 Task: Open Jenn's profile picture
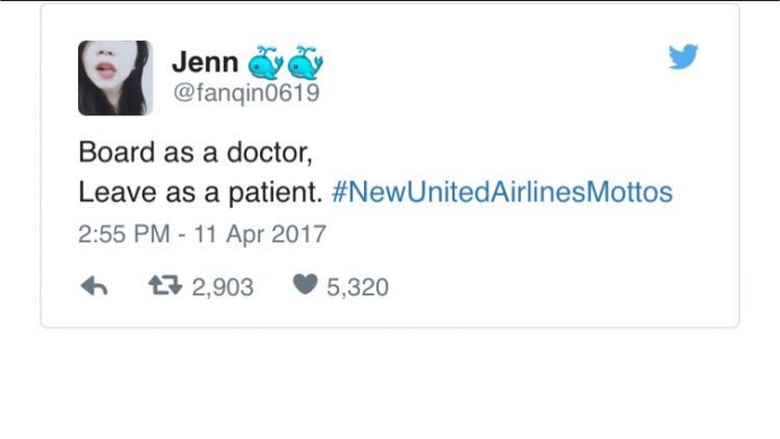click(115, 78)
